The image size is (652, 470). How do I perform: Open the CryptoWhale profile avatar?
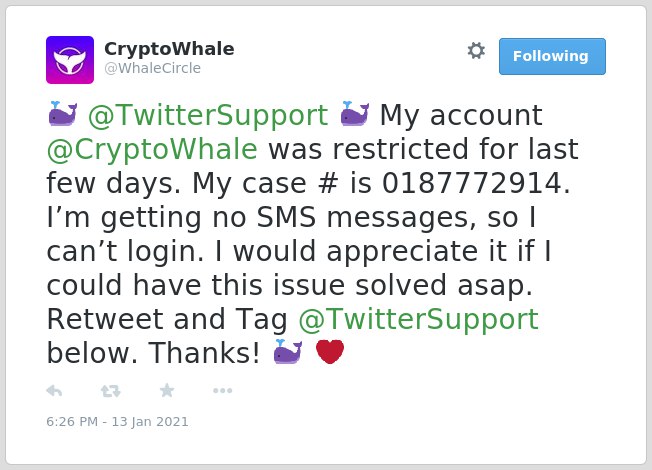(70, 60)
